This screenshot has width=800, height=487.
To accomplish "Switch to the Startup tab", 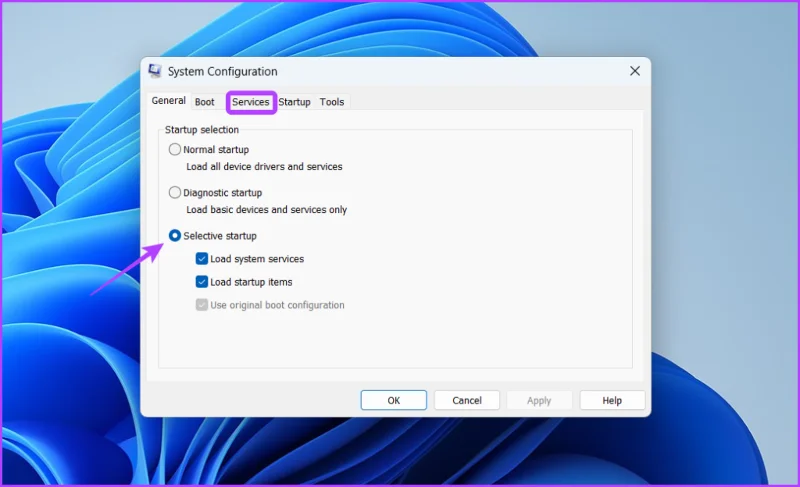I will tap(294, 102).
